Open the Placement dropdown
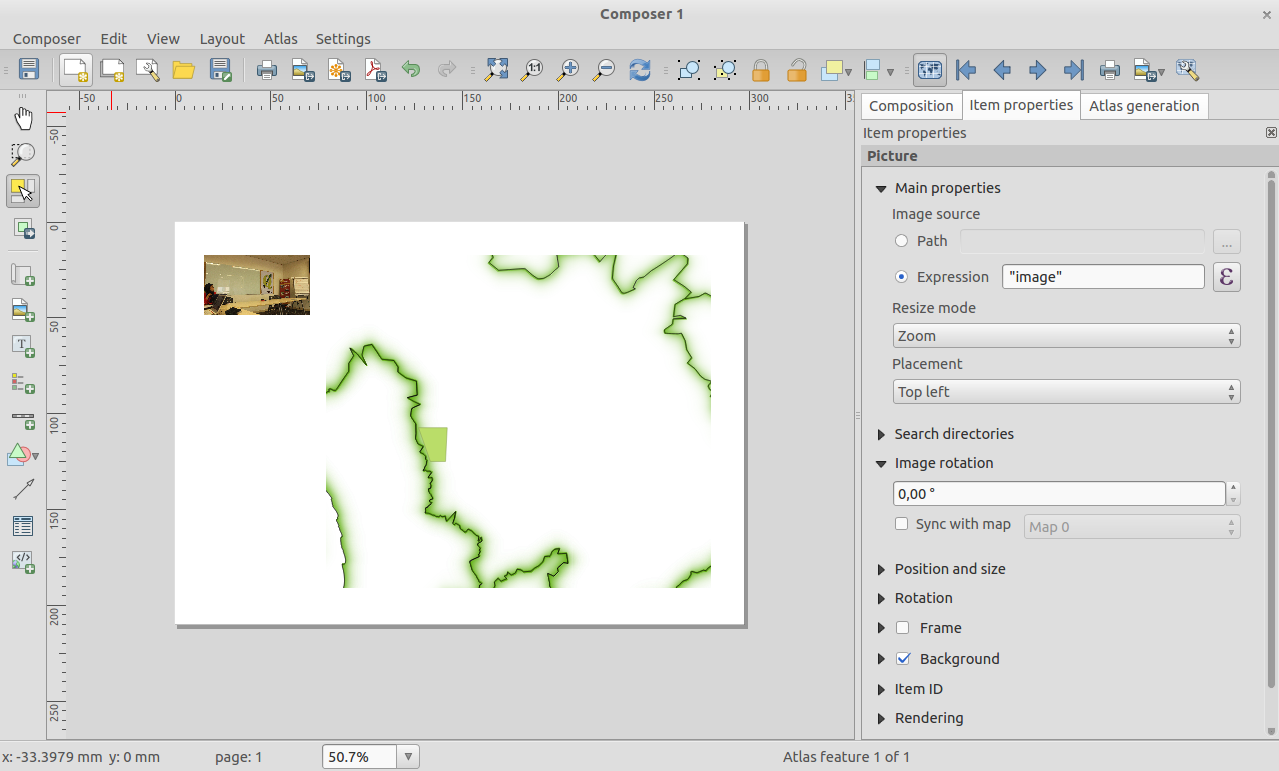 tap(1066, 392)
